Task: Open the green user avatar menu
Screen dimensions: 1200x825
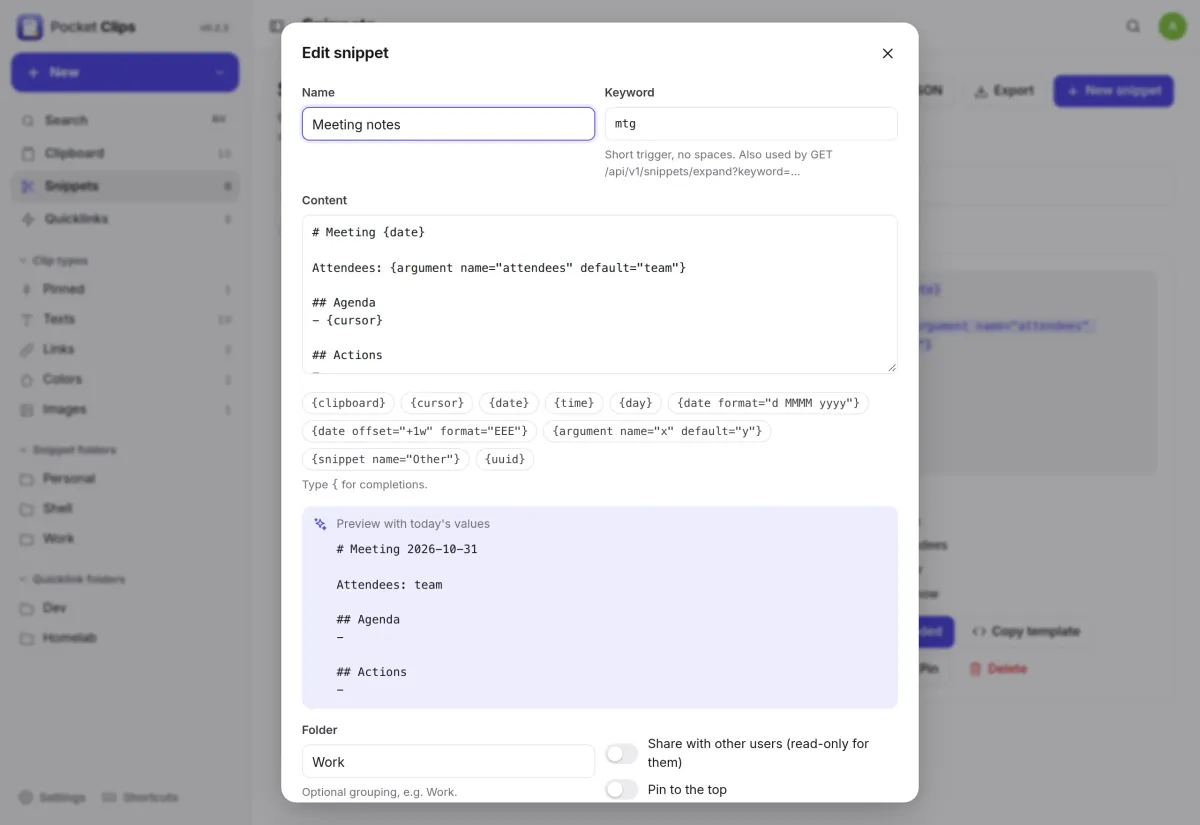Action: click(1172, 26)
